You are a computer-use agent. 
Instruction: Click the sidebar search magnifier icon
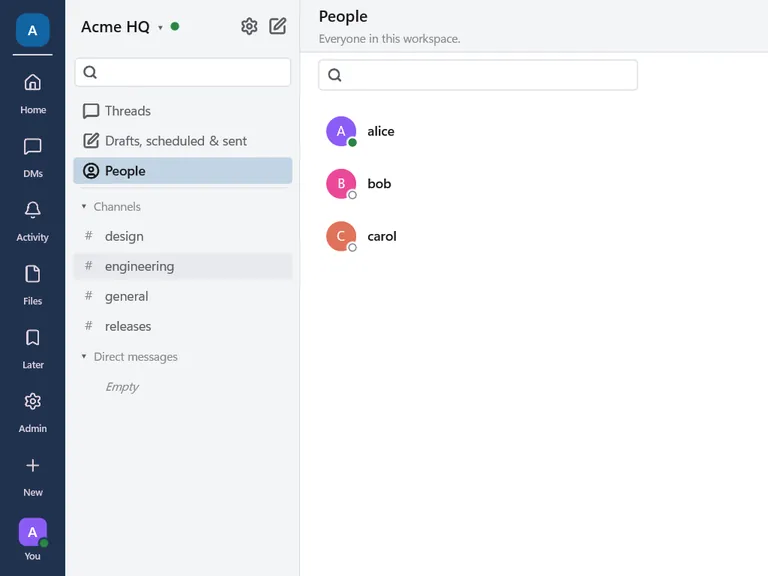pos(90,72)
